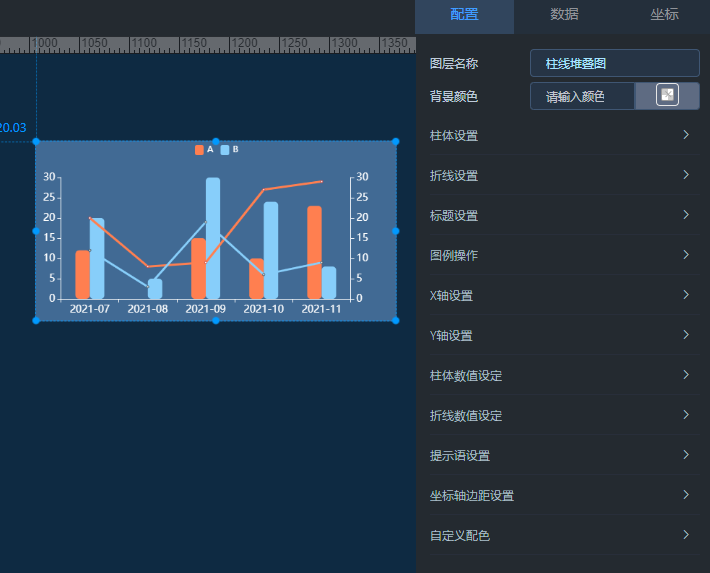This screenshot has width=710, height=573.
Task: Open the Y轴设置 section
Action: tap(560, 335)
